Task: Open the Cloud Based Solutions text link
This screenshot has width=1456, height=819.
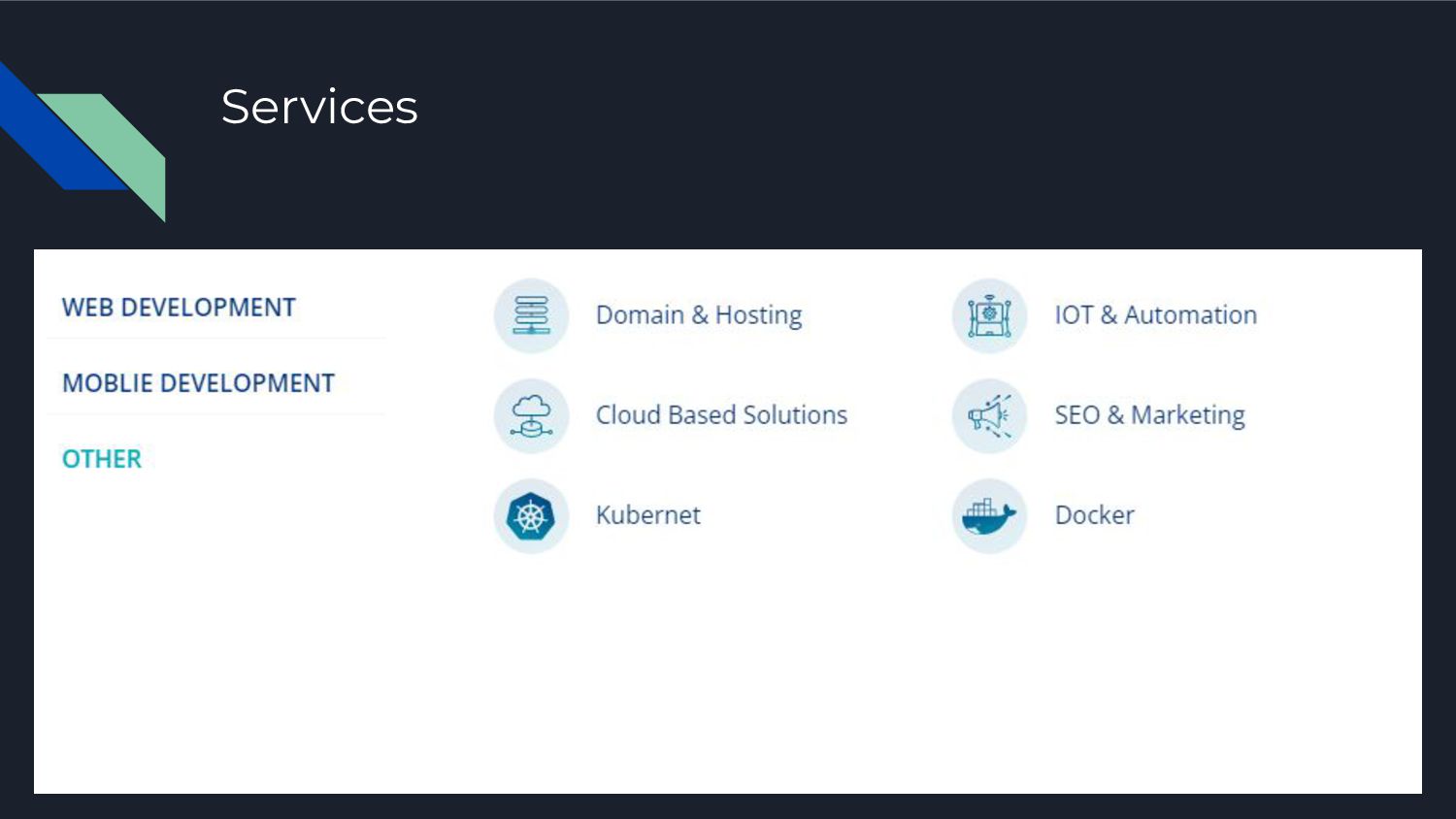Action: (x=721, y=415)
